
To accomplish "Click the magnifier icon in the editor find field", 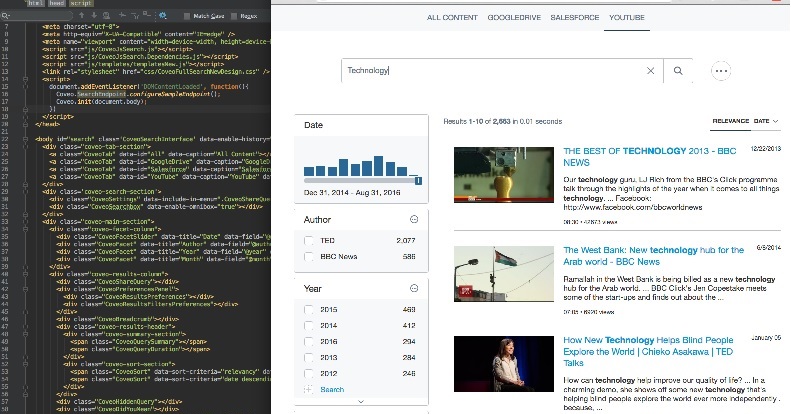I will (5, 16).
